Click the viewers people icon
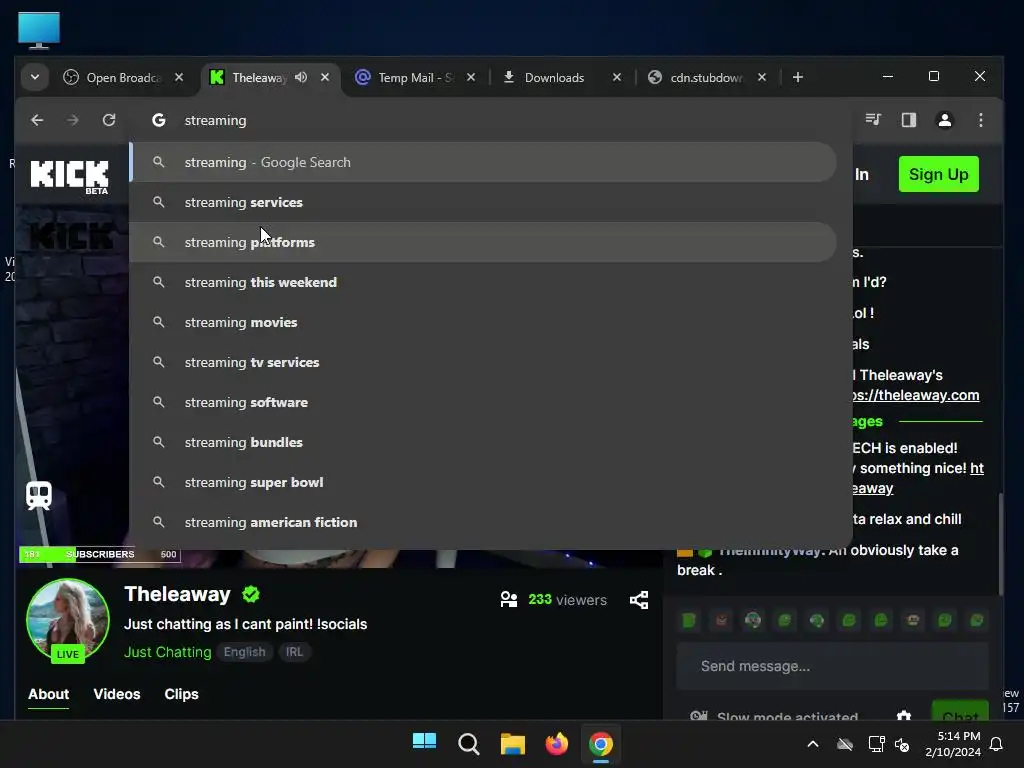 click(509, 600)
